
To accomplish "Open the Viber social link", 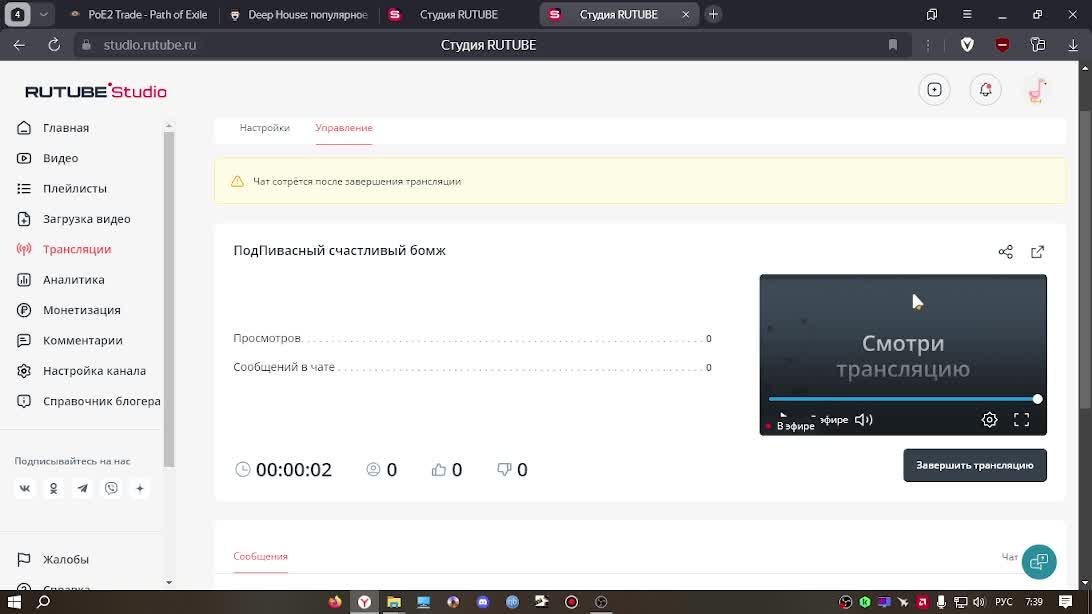I will coord(111,489).
